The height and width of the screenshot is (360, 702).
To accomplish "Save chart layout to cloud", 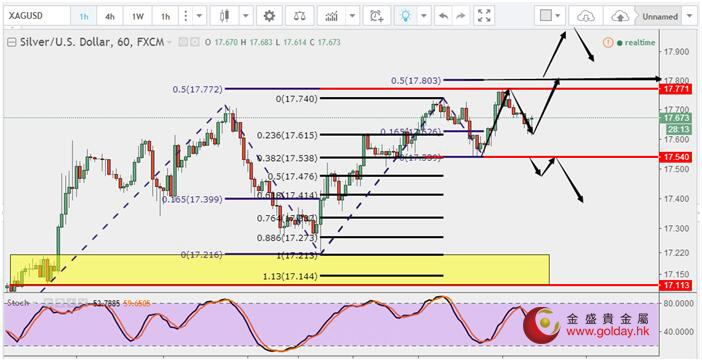I will coord(619,17).
